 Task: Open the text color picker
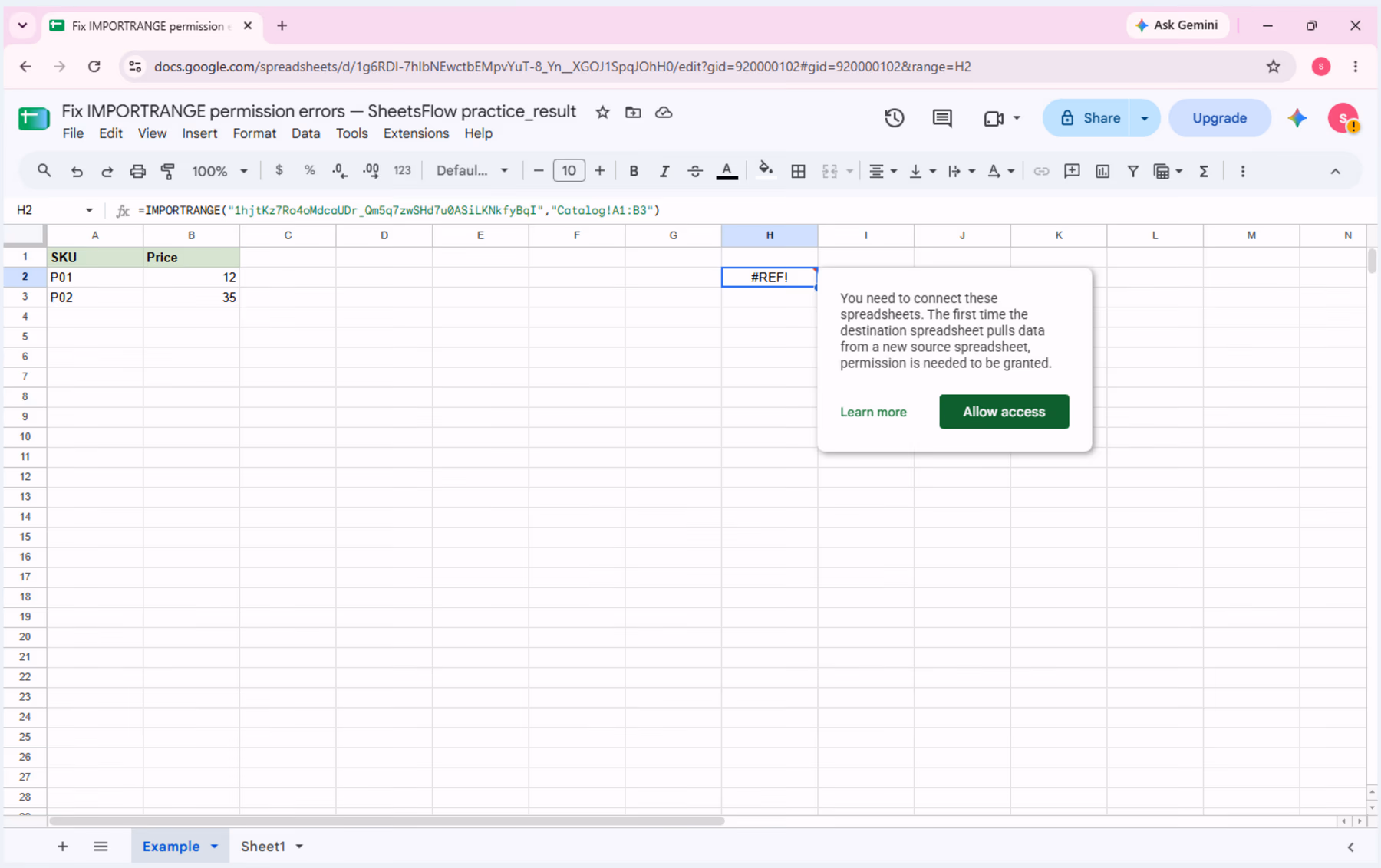pos(727,171)
